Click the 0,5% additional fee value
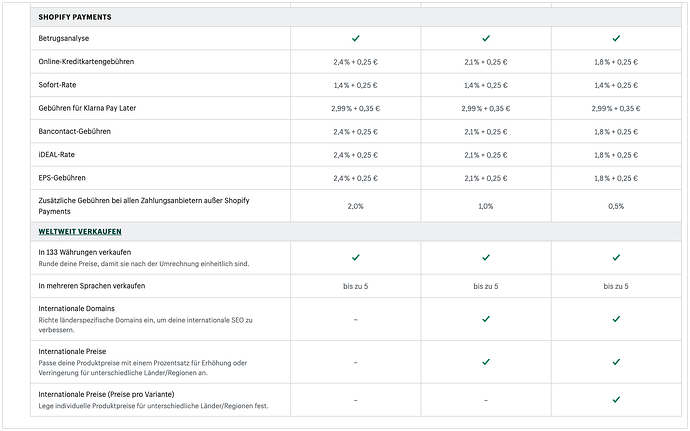 pos(616,206)
